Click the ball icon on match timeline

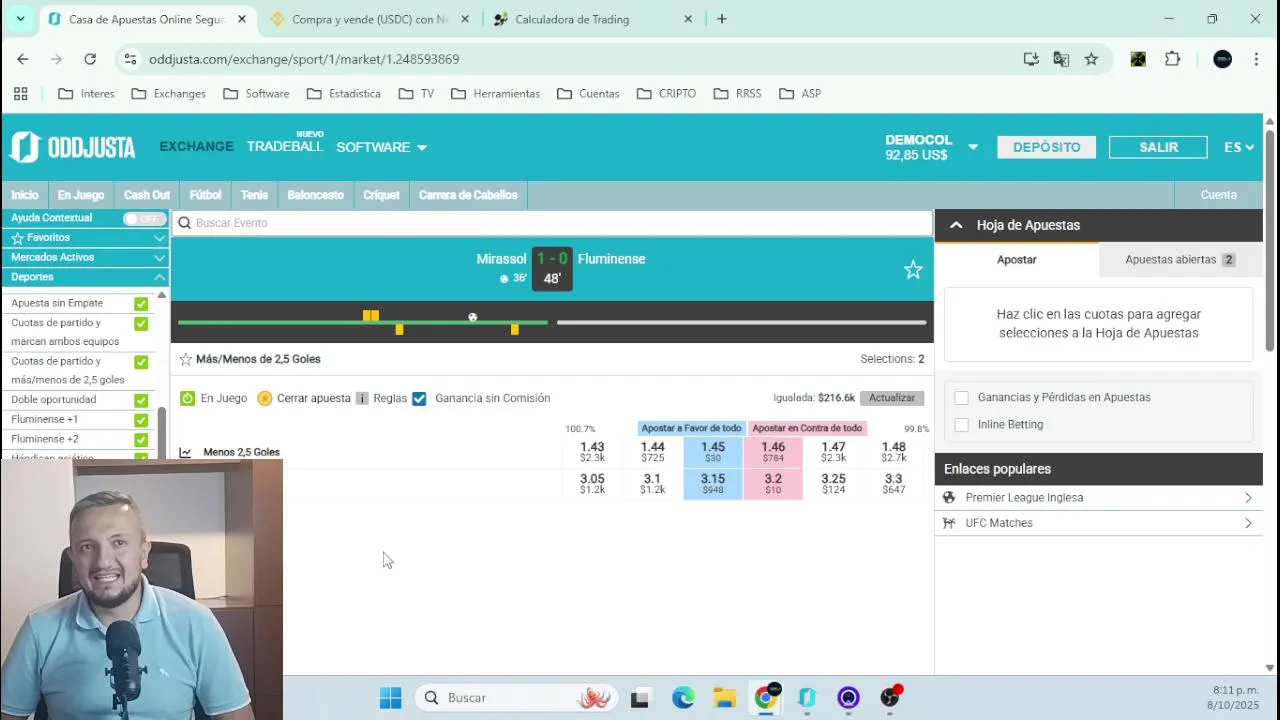(x=473, y=317)
